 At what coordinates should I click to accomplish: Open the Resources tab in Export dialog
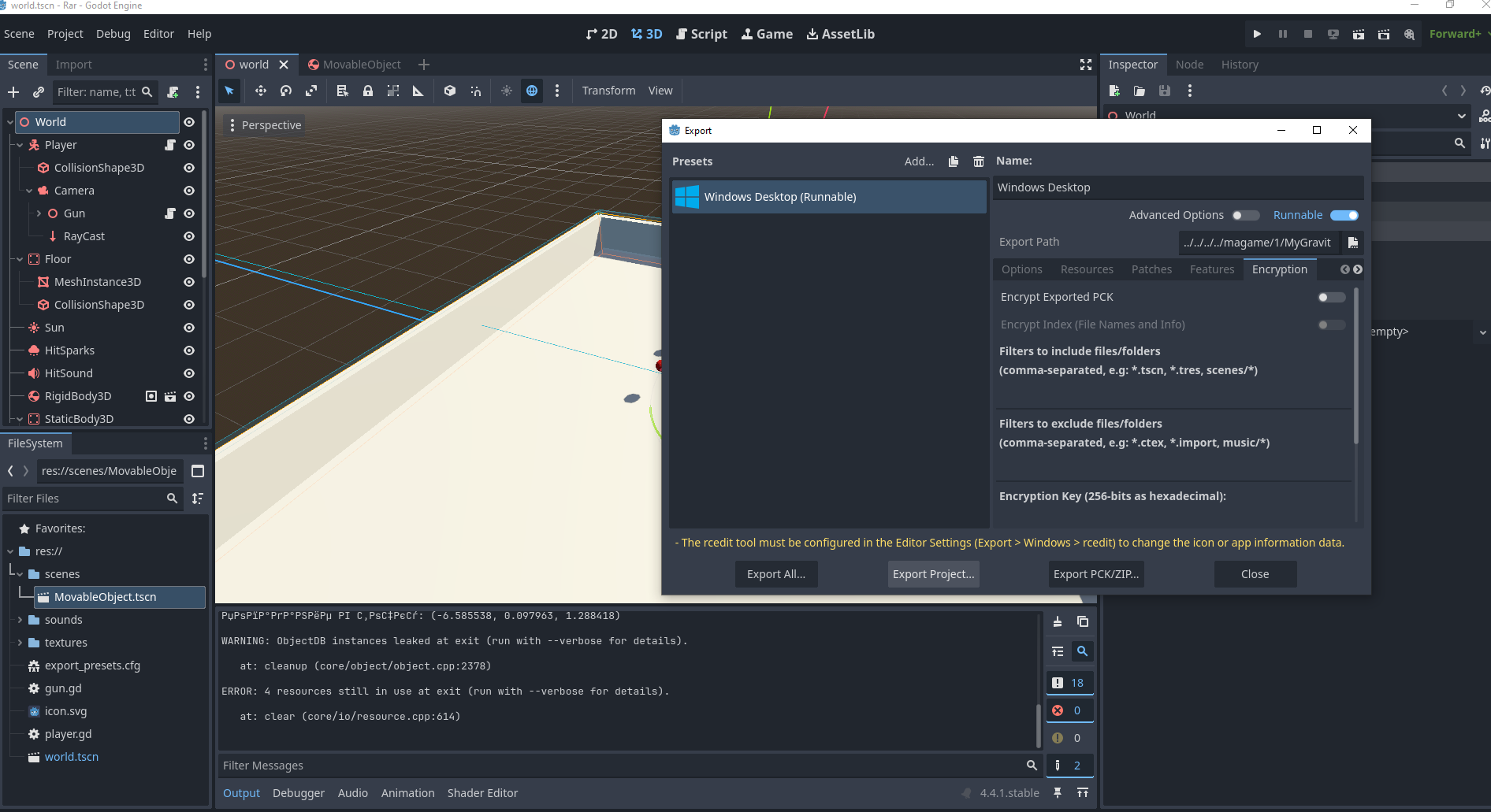coord(1087,269)
